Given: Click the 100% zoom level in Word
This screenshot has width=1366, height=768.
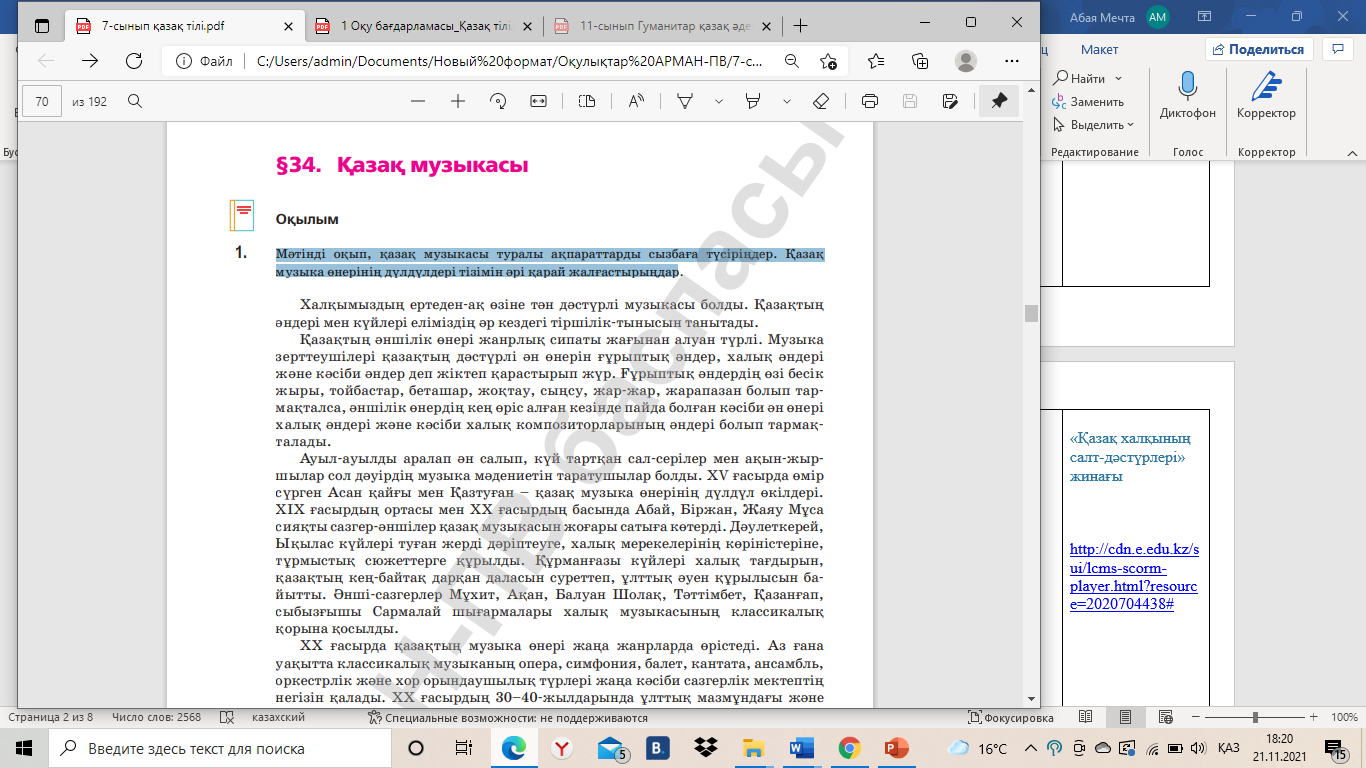Looking at the screenshot, I should pos(1344,717).
